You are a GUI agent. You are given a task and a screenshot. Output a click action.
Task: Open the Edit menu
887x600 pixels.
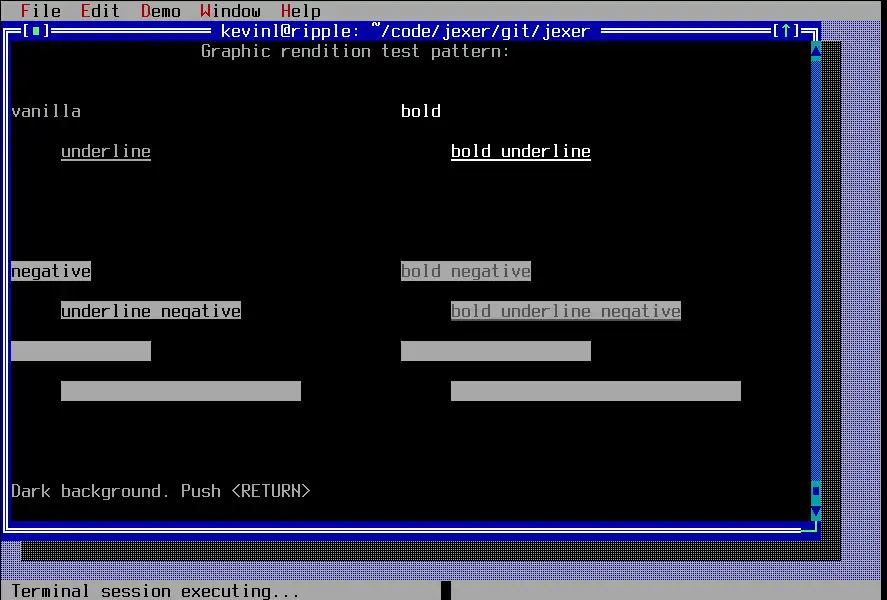[100, 11]
